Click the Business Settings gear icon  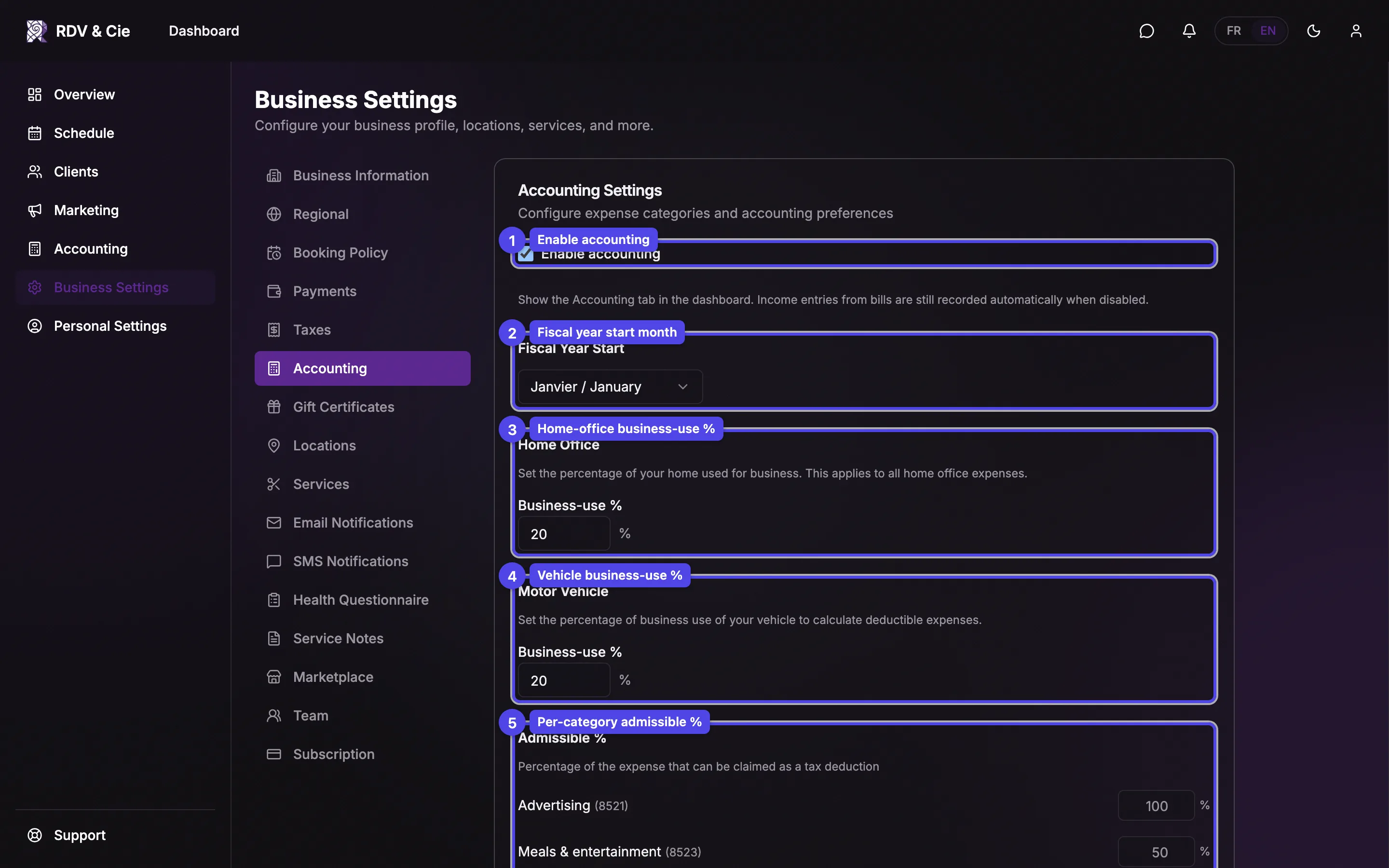[x=34, y=287]
